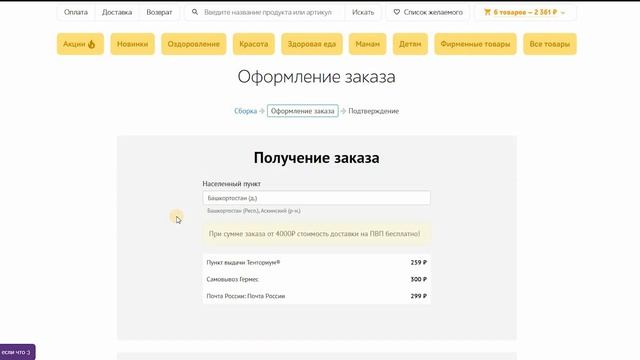Go back to the Сборка step
This screenshot has height=360, width=640.
(245, 111)
